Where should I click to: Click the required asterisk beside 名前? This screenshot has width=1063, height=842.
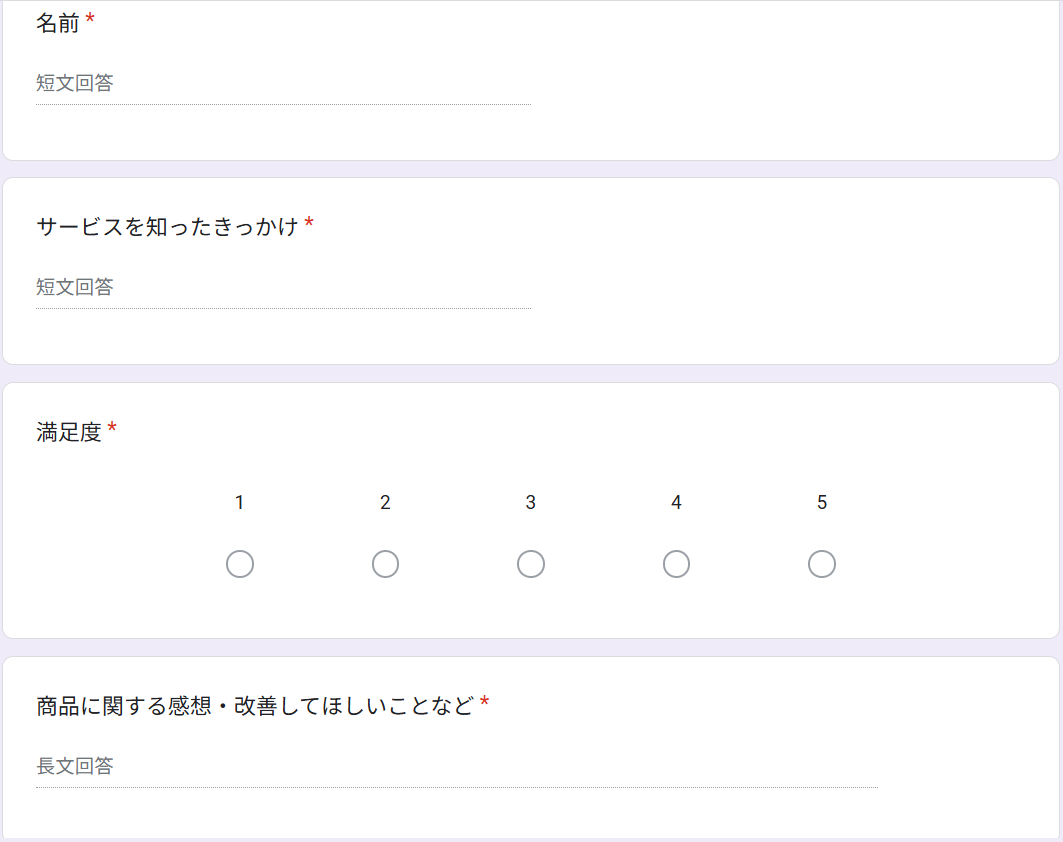(x=90, y=21)
